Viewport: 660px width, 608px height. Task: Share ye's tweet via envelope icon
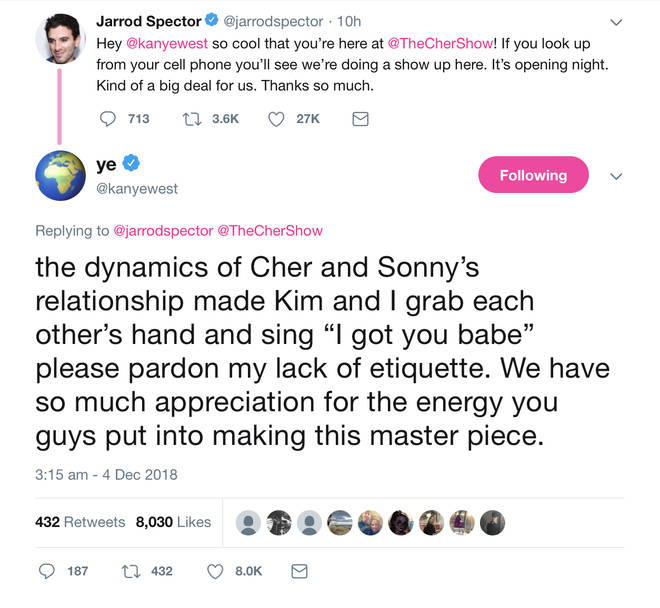tap(299, 571)
